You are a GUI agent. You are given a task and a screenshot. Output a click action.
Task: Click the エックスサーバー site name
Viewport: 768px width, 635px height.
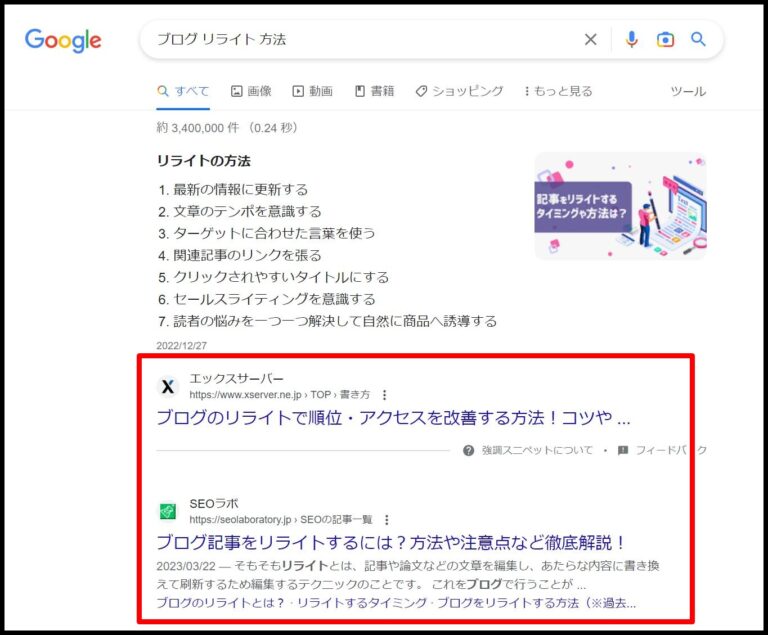pos(236,379)
